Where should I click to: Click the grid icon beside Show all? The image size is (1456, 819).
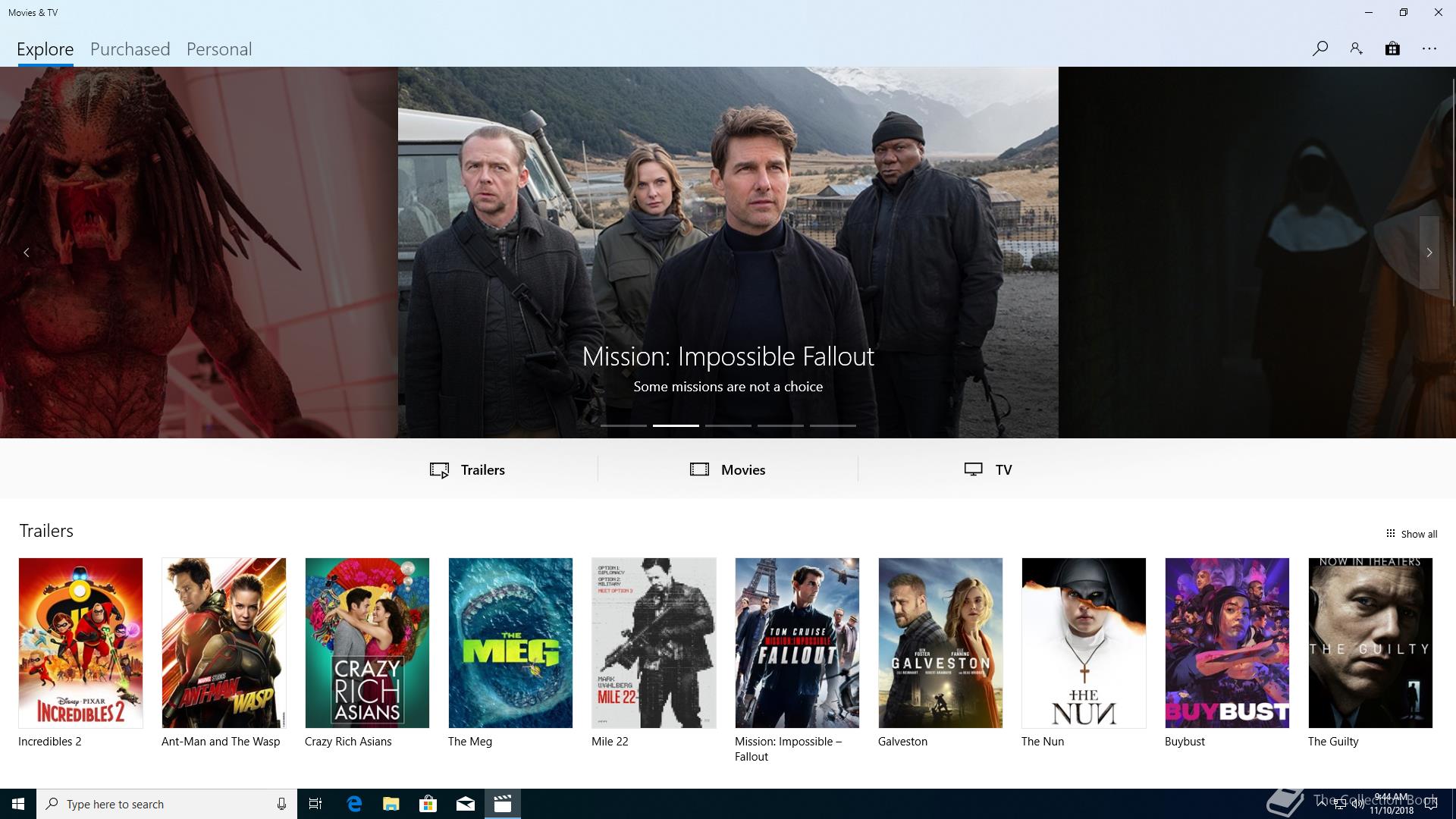[x=1390, y=533]
